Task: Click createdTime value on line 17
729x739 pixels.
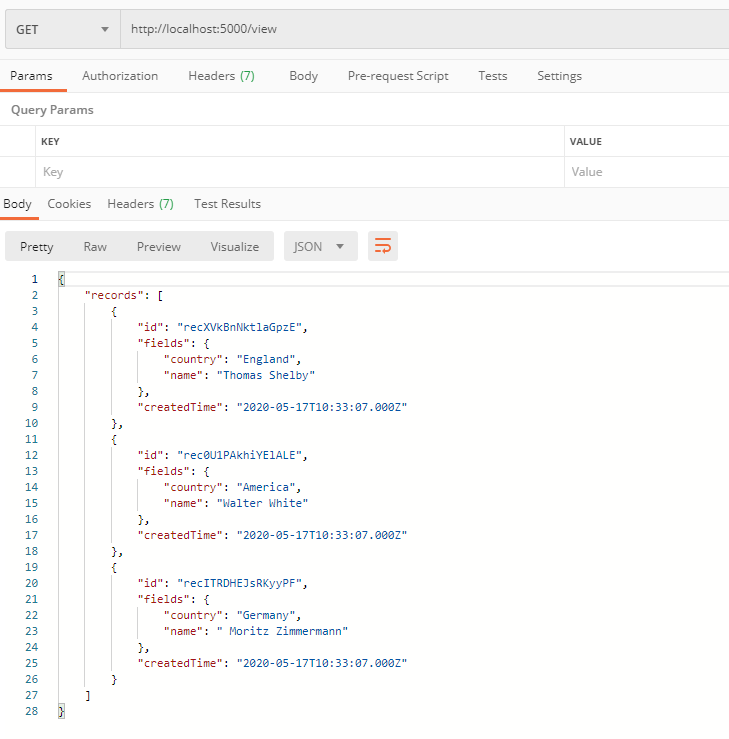Action: tap(322, 535)
